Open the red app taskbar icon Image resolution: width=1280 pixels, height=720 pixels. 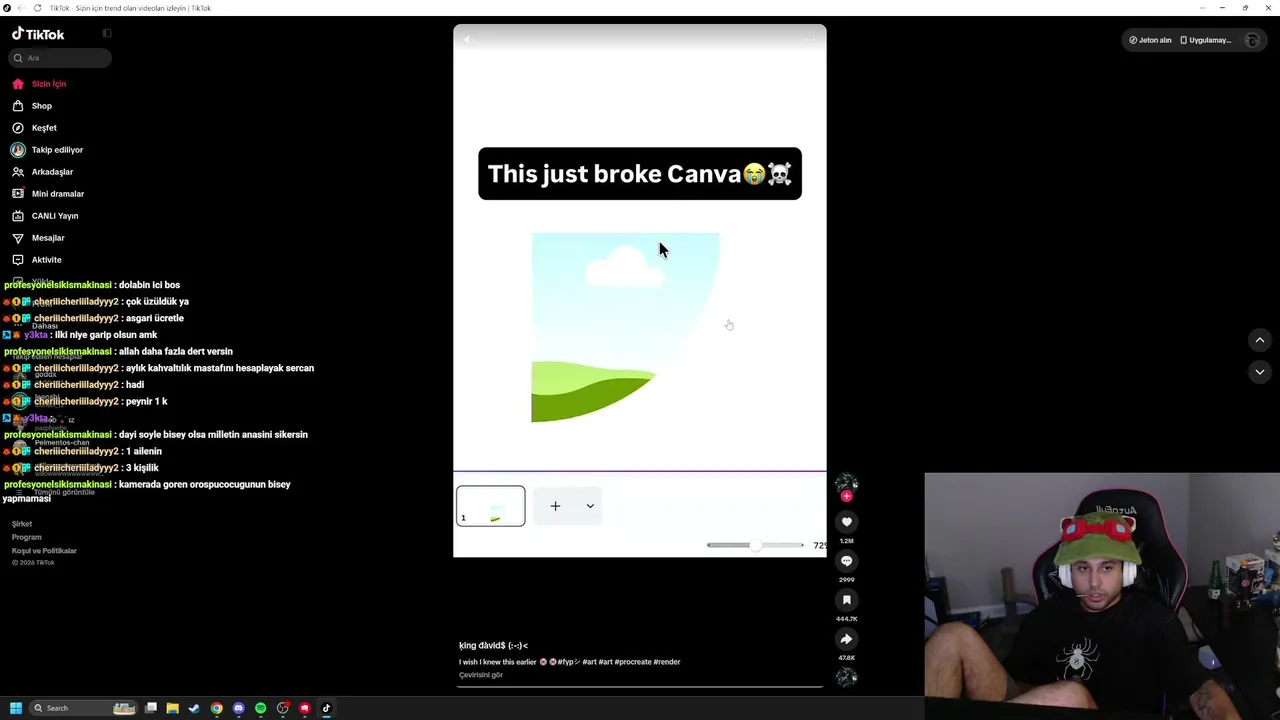(x=305, y=708)
